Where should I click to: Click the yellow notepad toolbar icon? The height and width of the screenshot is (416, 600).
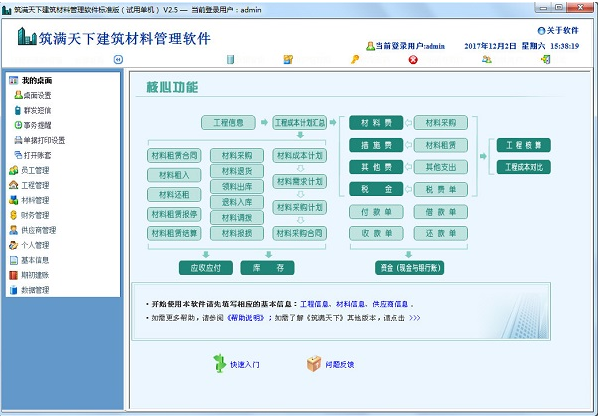[288, 59]
